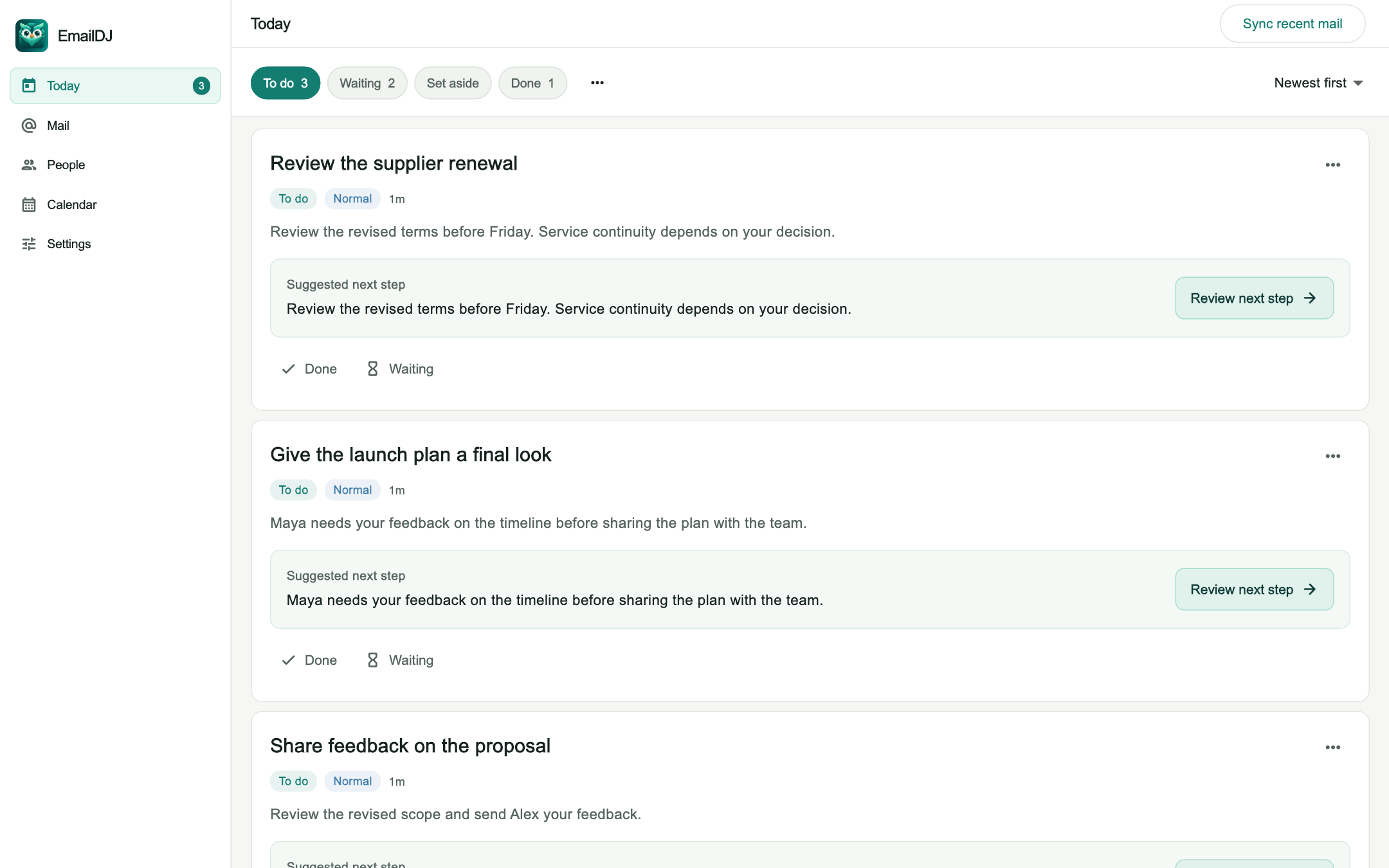Click To do tag on supplier renewal card
The image size is (1389, 868).
point(293,199)
